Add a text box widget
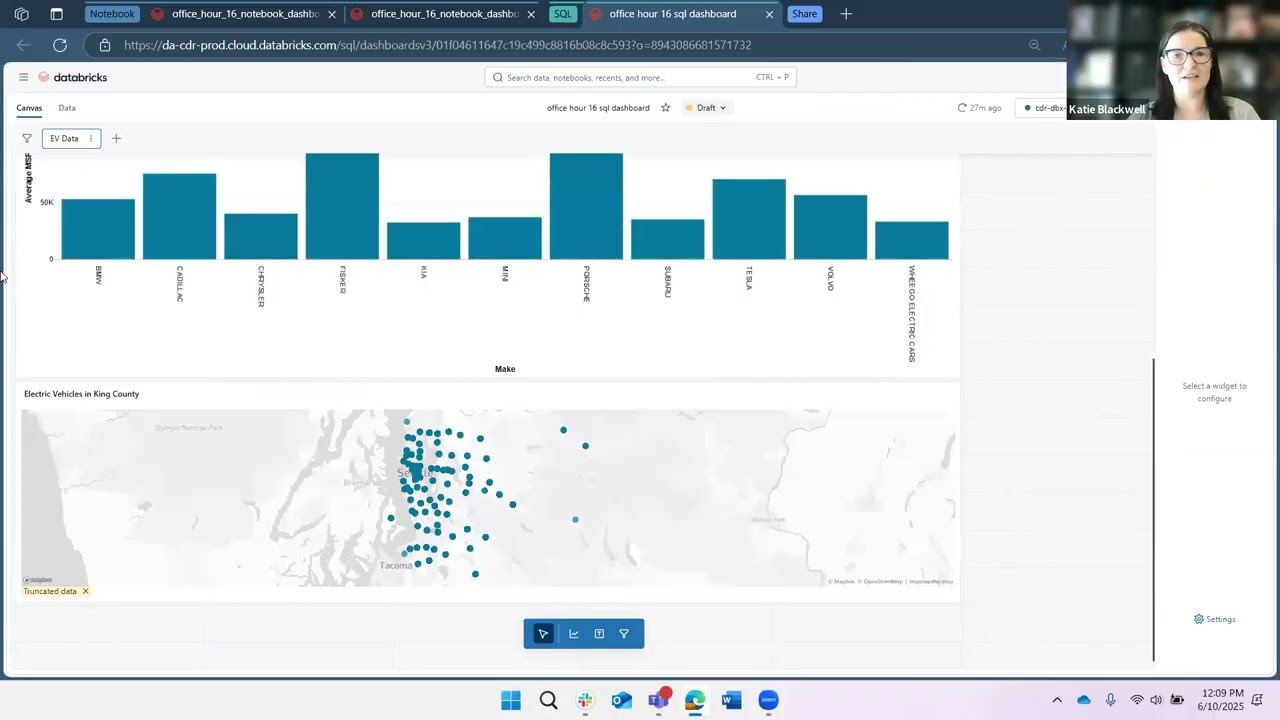This screenshot has width=1280, height=720. [x=599, y=633]
